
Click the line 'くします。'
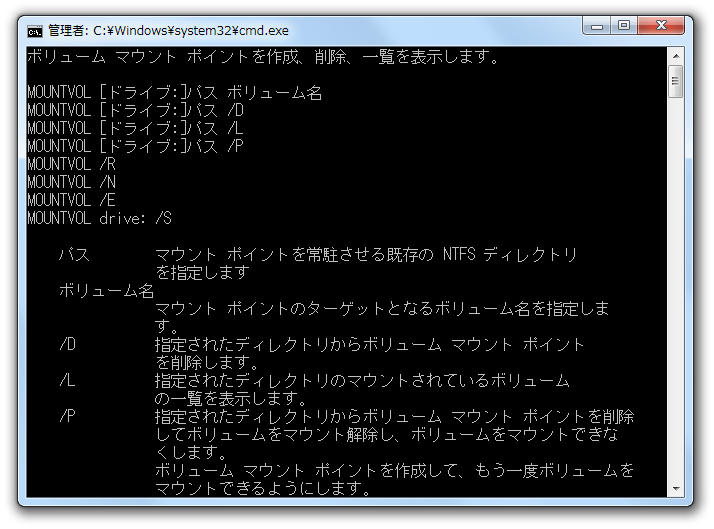191,453
